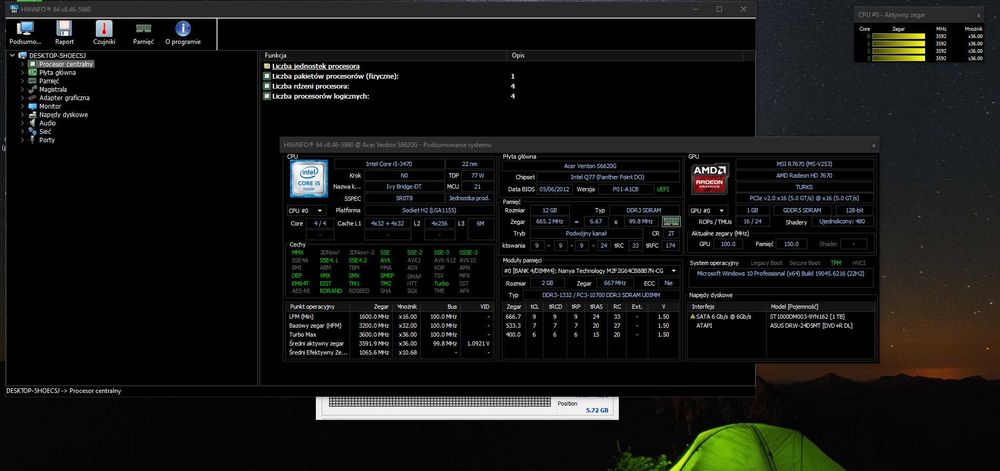This screenshot has width=1000, height=471.
Task: Collapse the DESKTOP-5HOECSJ root node
Action: click(12, 55)
